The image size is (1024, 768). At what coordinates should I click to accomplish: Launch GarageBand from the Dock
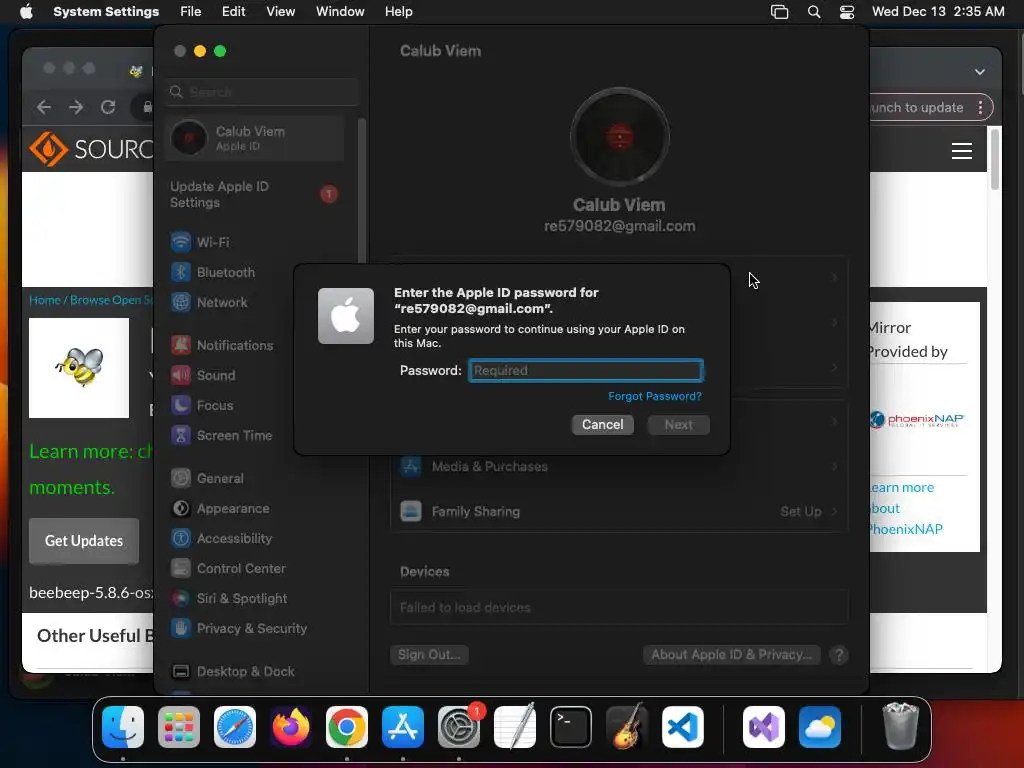click(627, 727)
